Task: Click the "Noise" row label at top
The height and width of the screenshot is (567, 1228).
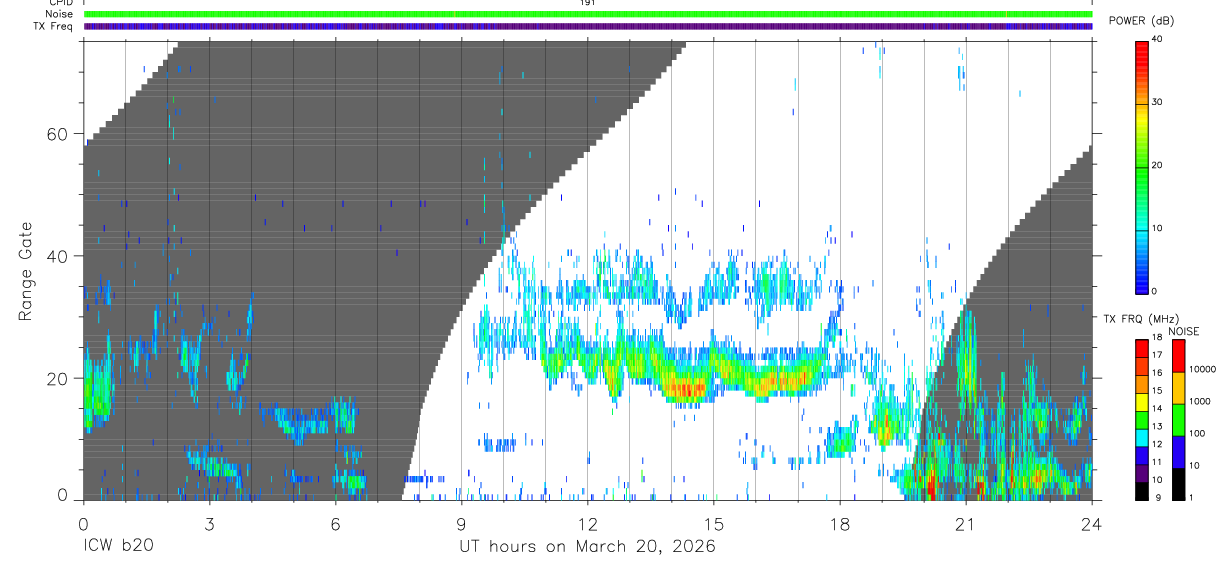Action: tap(60, 14)
